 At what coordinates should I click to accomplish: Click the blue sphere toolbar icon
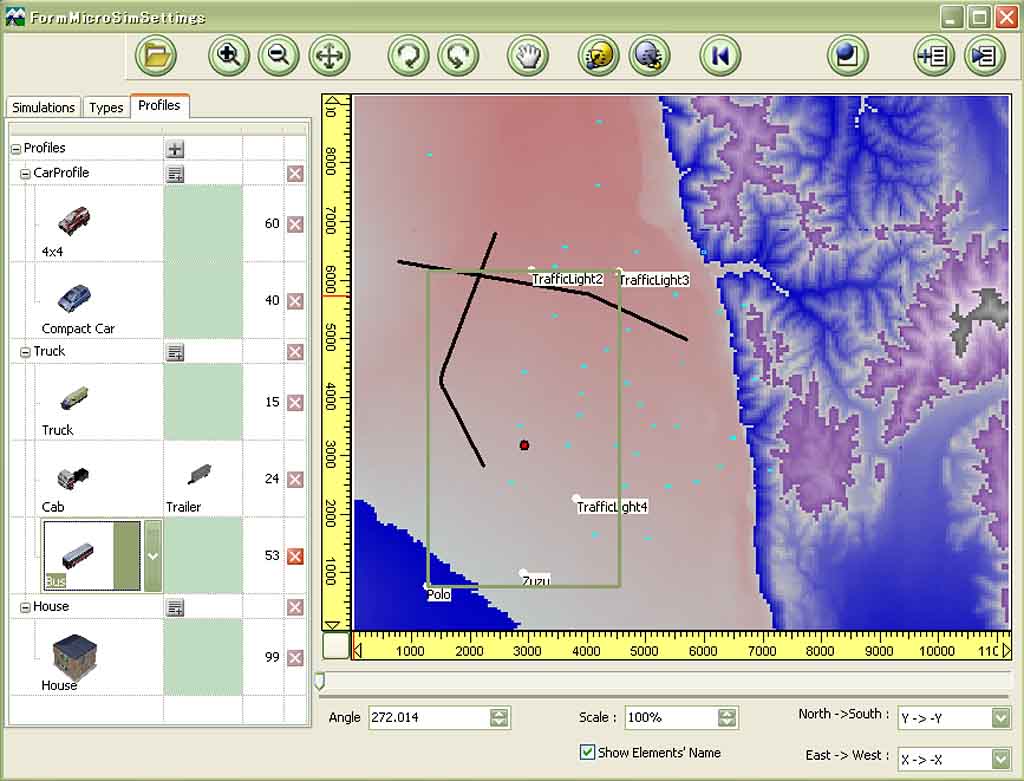(847, 55)
